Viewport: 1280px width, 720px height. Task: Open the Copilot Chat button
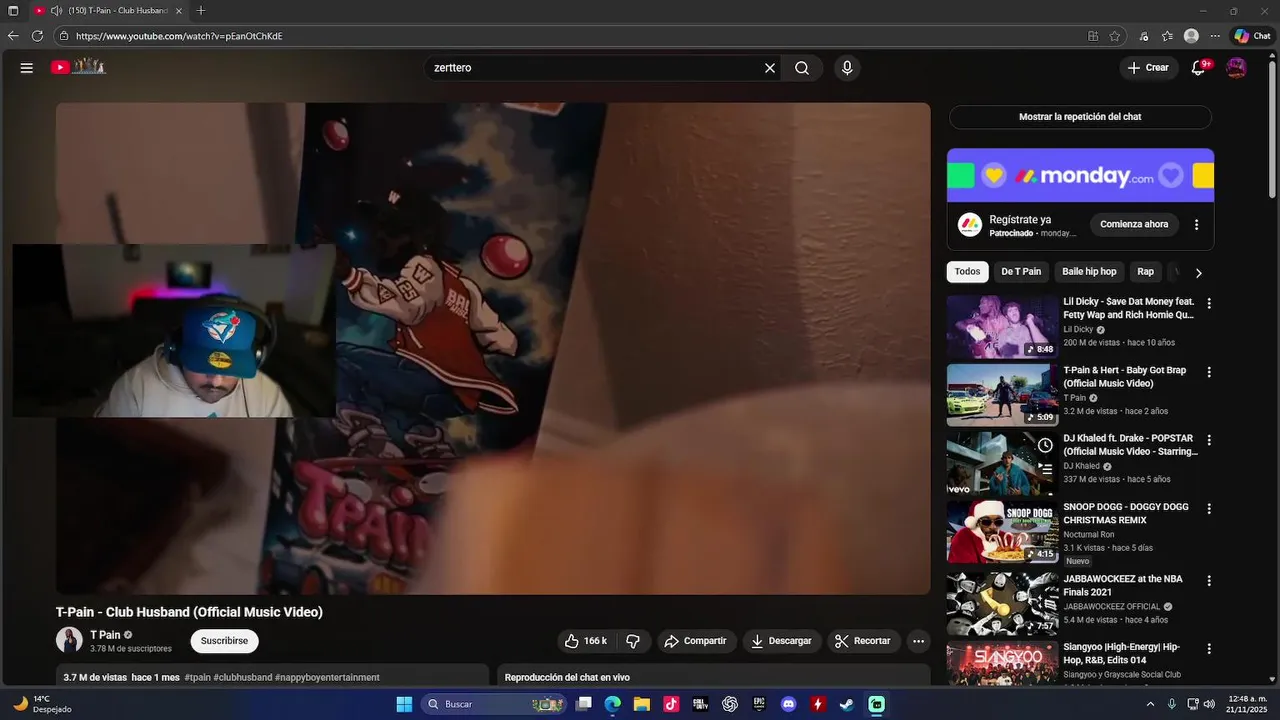tap(1252, 36)
